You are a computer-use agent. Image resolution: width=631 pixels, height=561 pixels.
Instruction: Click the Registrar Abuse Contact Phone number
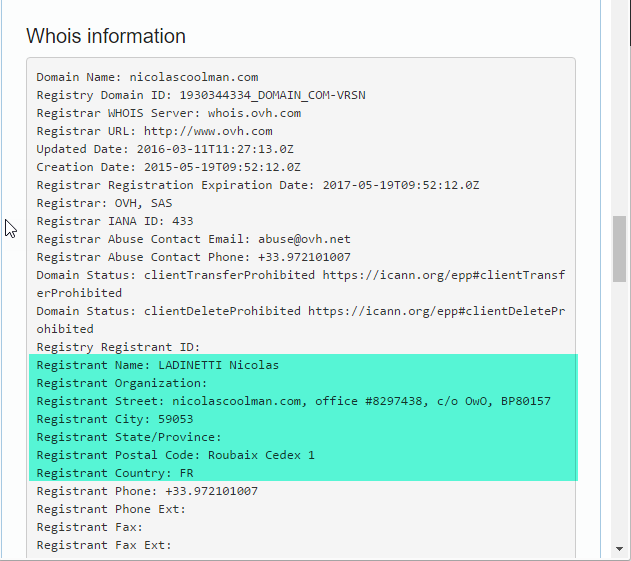(301, 257)
